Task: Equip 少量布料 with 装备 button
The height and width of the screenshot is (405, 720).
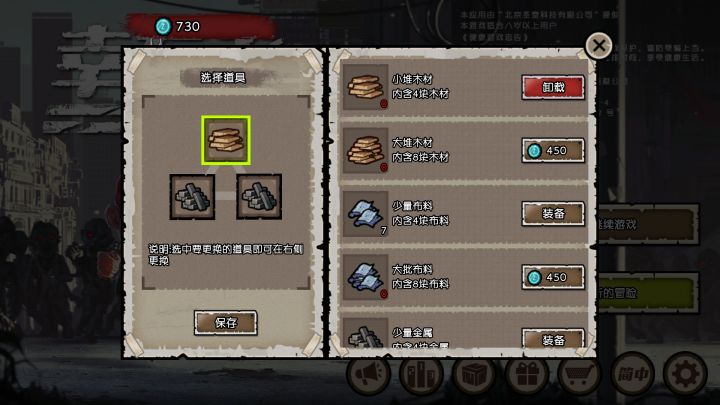Action: 553,214
